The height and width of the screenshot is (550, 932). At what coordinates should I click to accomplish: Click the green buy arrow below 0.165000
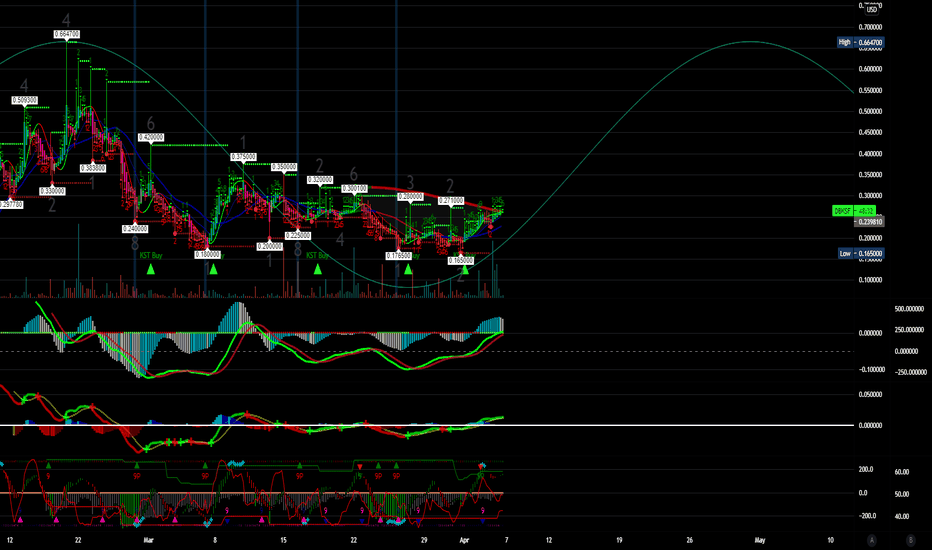465,270
